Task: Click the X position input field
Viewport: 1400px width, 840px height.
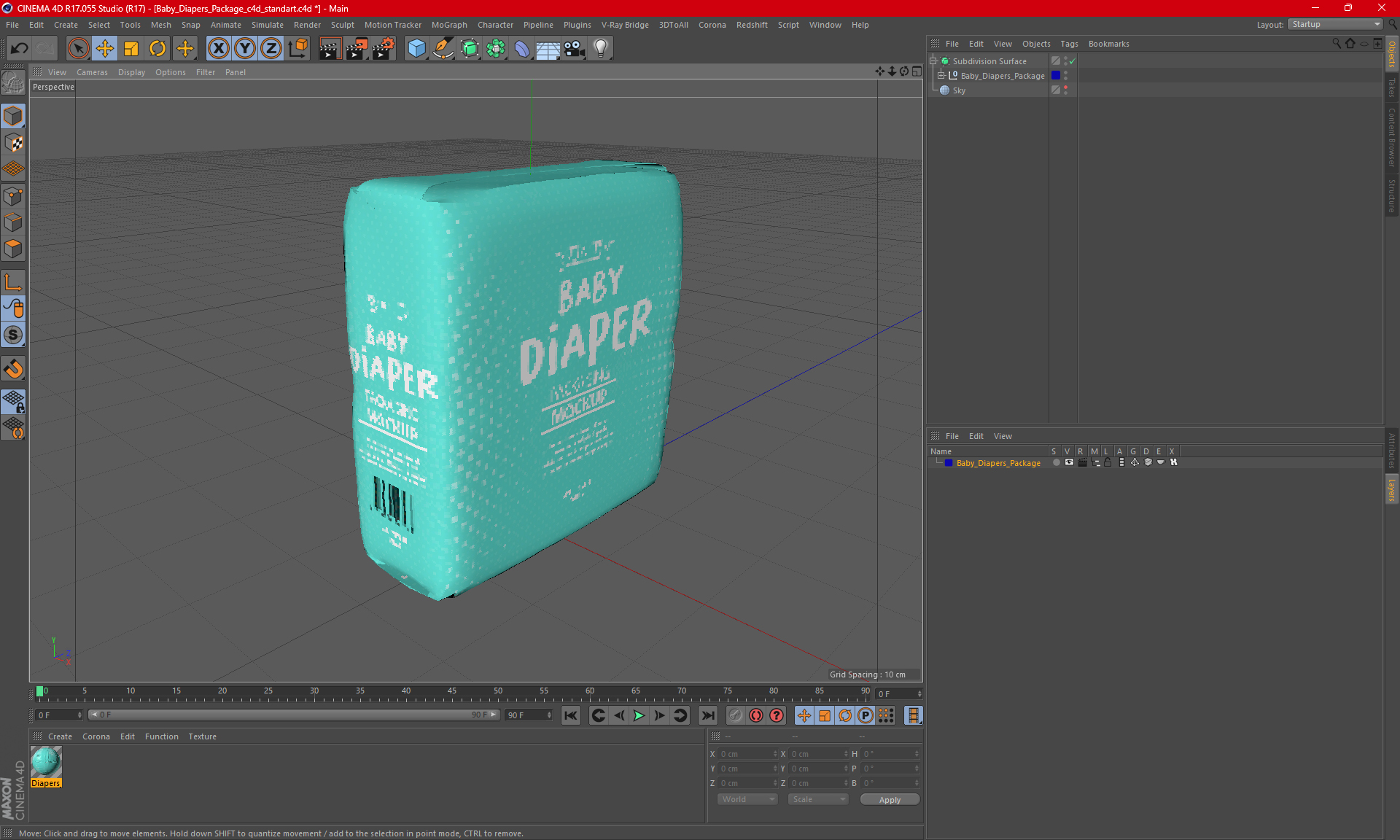Action: [x=749, y=754]
